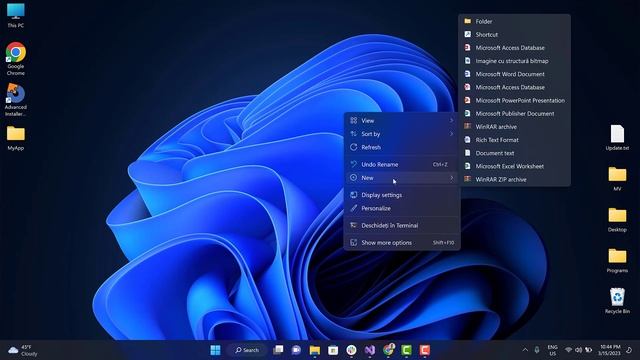Viewport: 640px width, 360px height.
Task: Open the Slack icon in the taskbar
Action: tap(351, 350)
